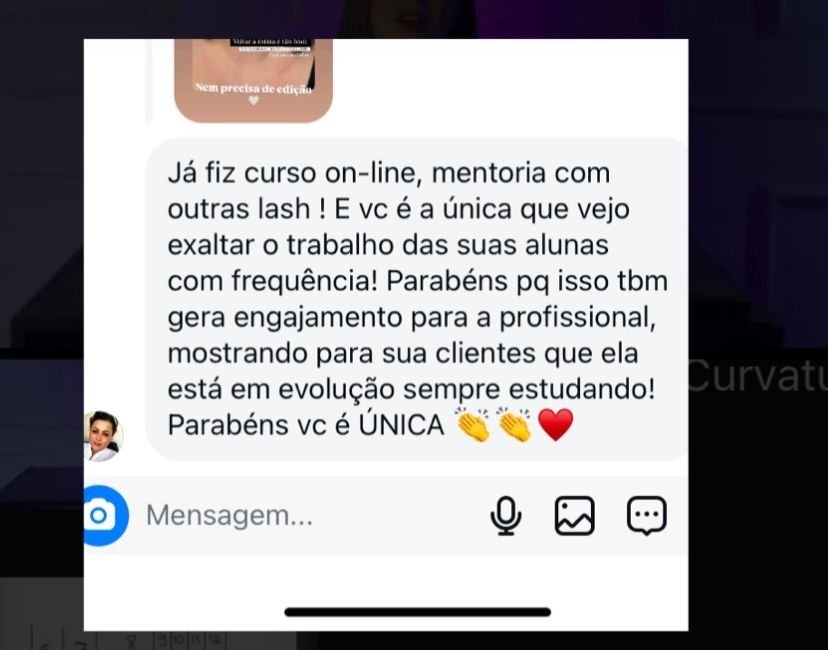Click the 'Nem precisa de edição' caption
This screenshot has width=828, height=650.
click(253, 88)
